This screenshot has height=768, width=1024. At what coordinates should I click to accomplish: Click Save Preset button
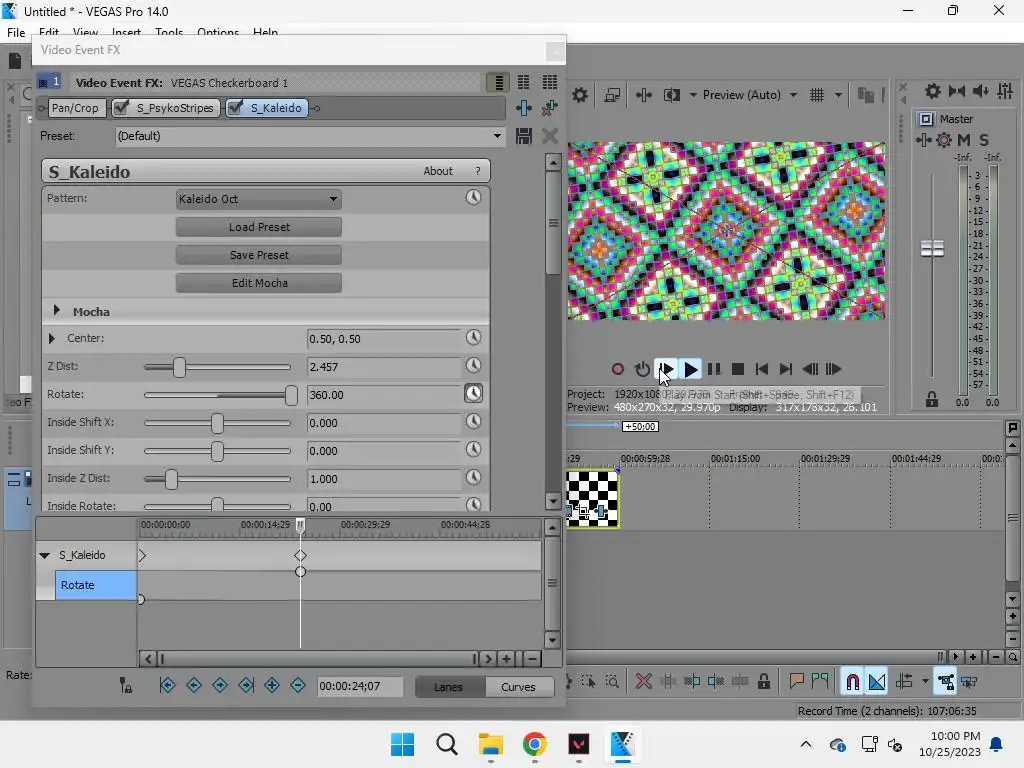(259, 255)
